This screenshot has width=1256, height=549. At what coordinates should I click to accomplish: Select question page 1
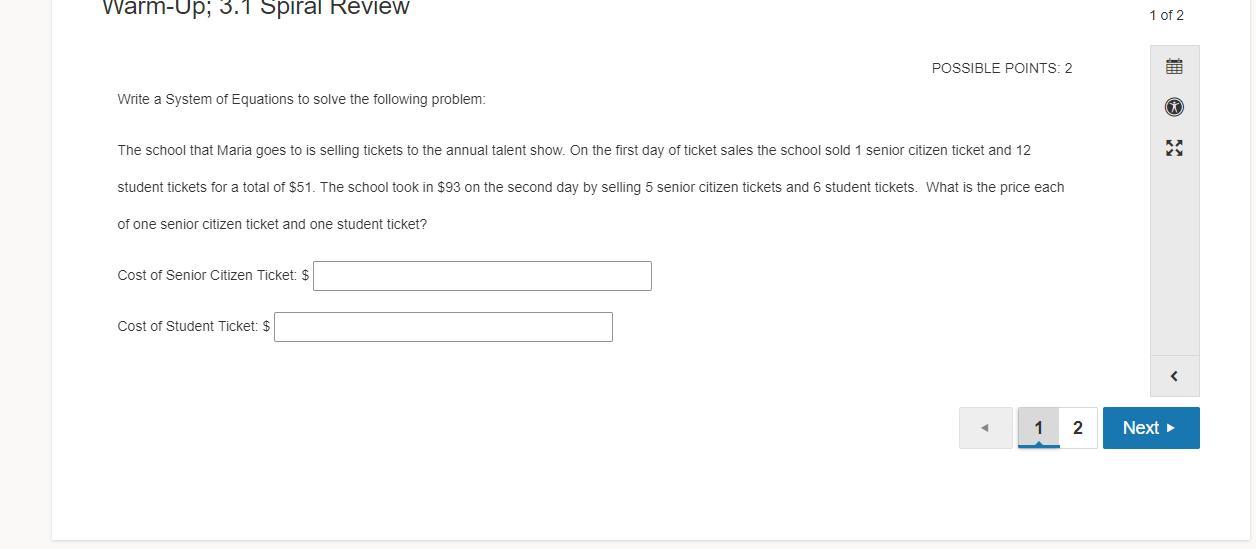(1038, 428)
